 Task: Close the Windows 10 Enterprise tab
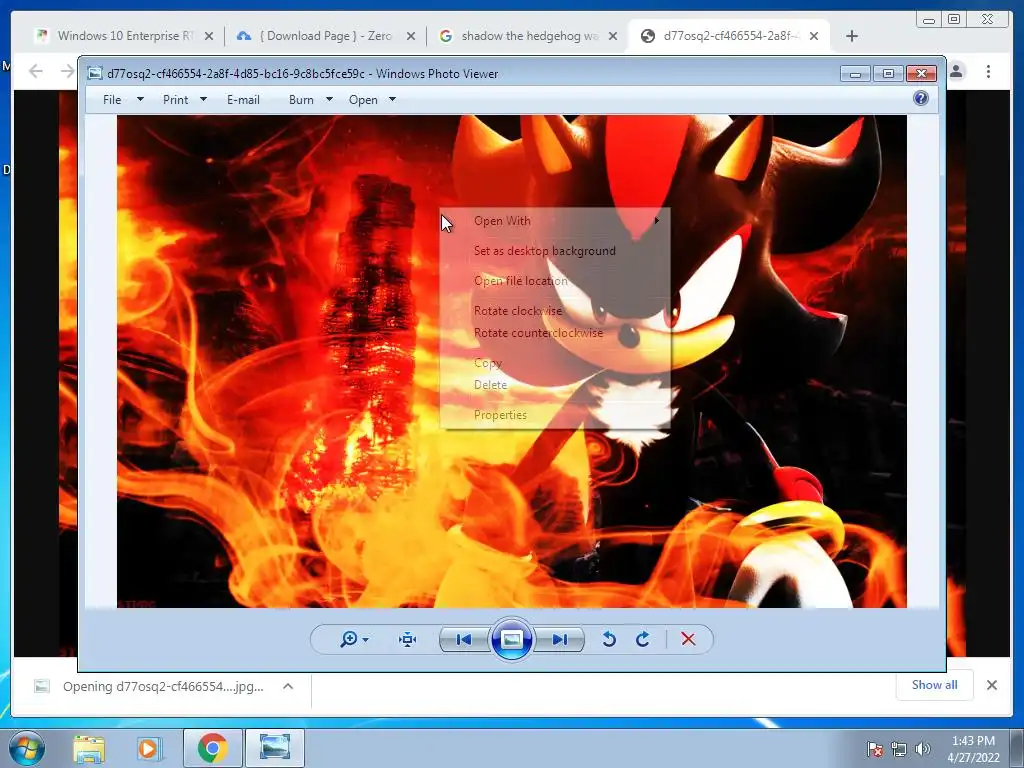coord(209,37)
